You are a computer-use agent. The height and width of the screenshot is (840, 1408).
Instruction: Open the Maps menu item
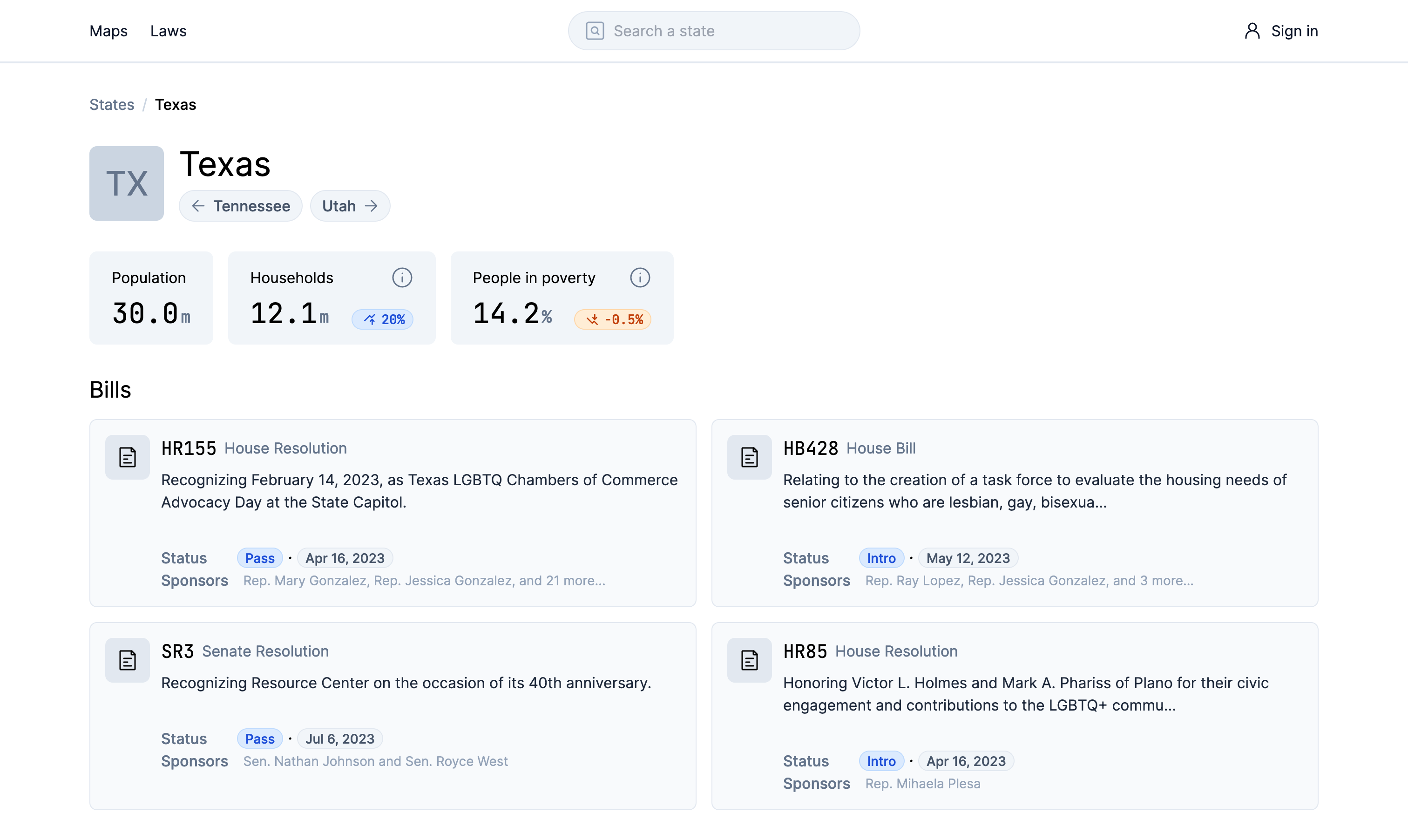tap(108, 31)
